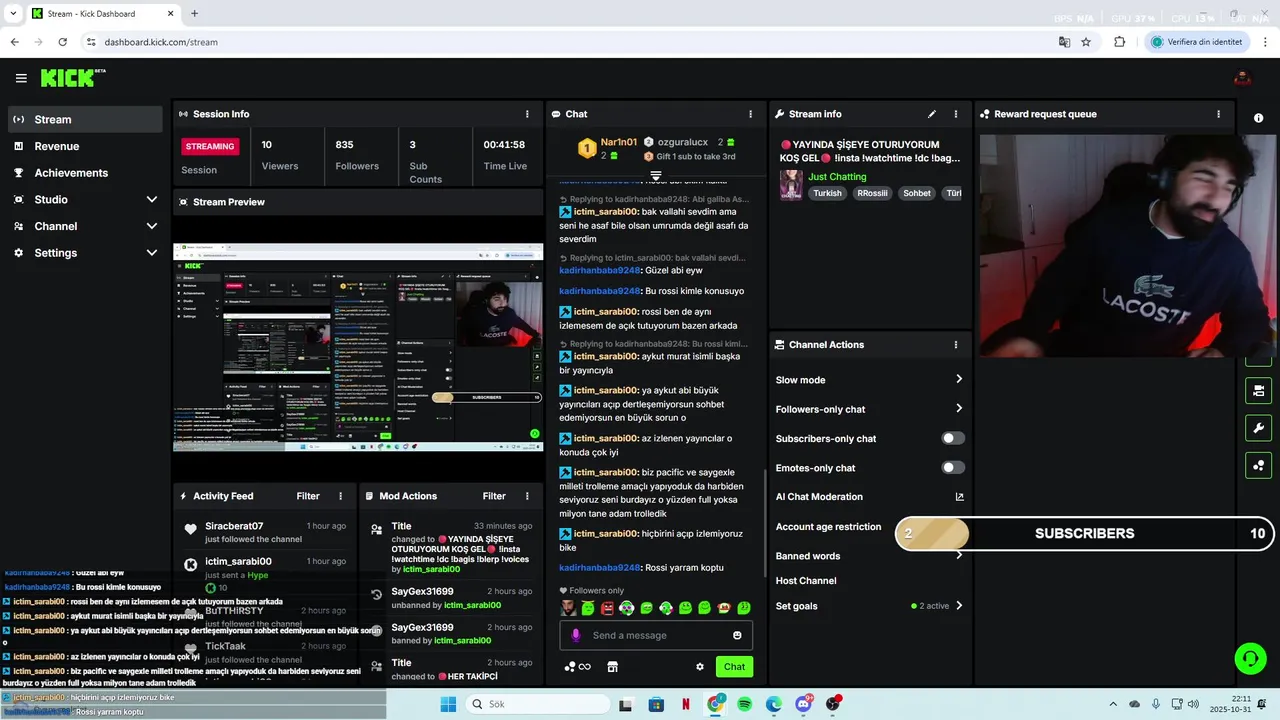Screen dimensions: 1280x720
Task: Open chat settings gear icon
Action: (700, 667)
